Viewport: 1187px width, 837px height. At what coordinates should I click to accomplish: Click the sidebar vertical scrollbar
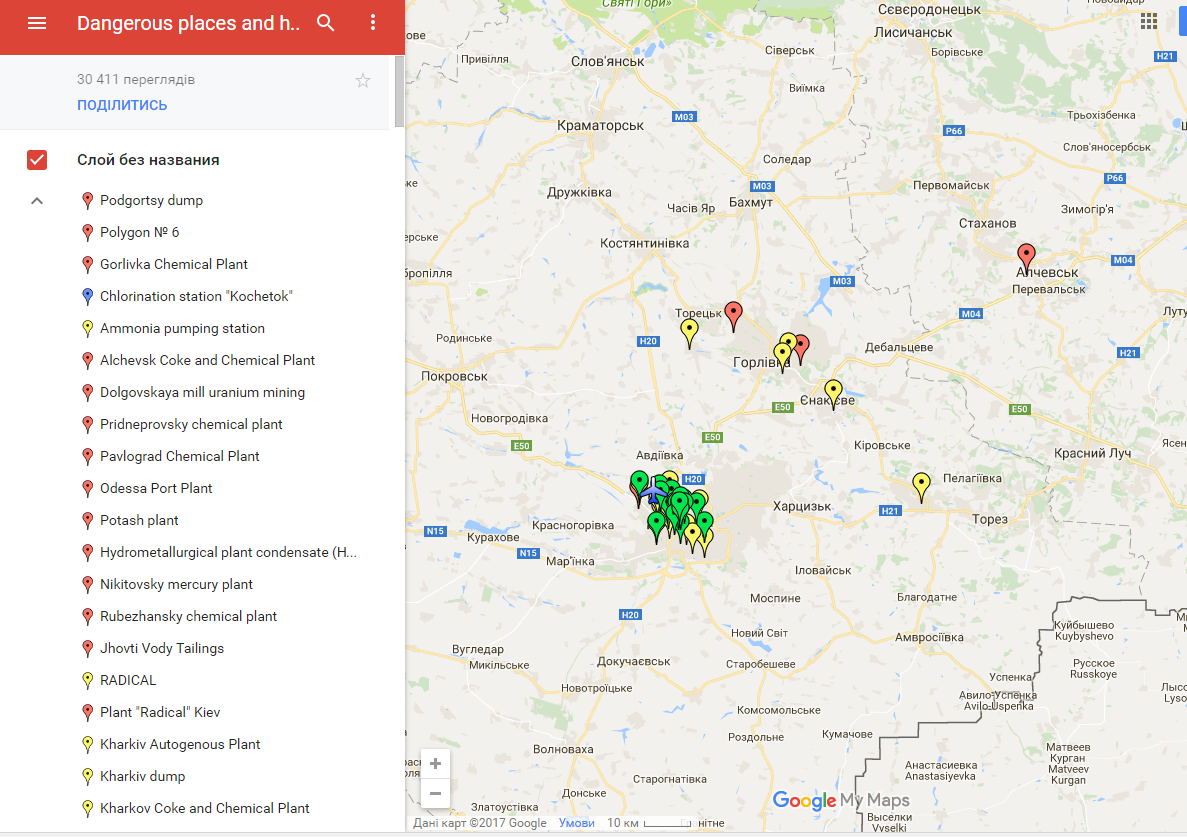pos(399,91)
